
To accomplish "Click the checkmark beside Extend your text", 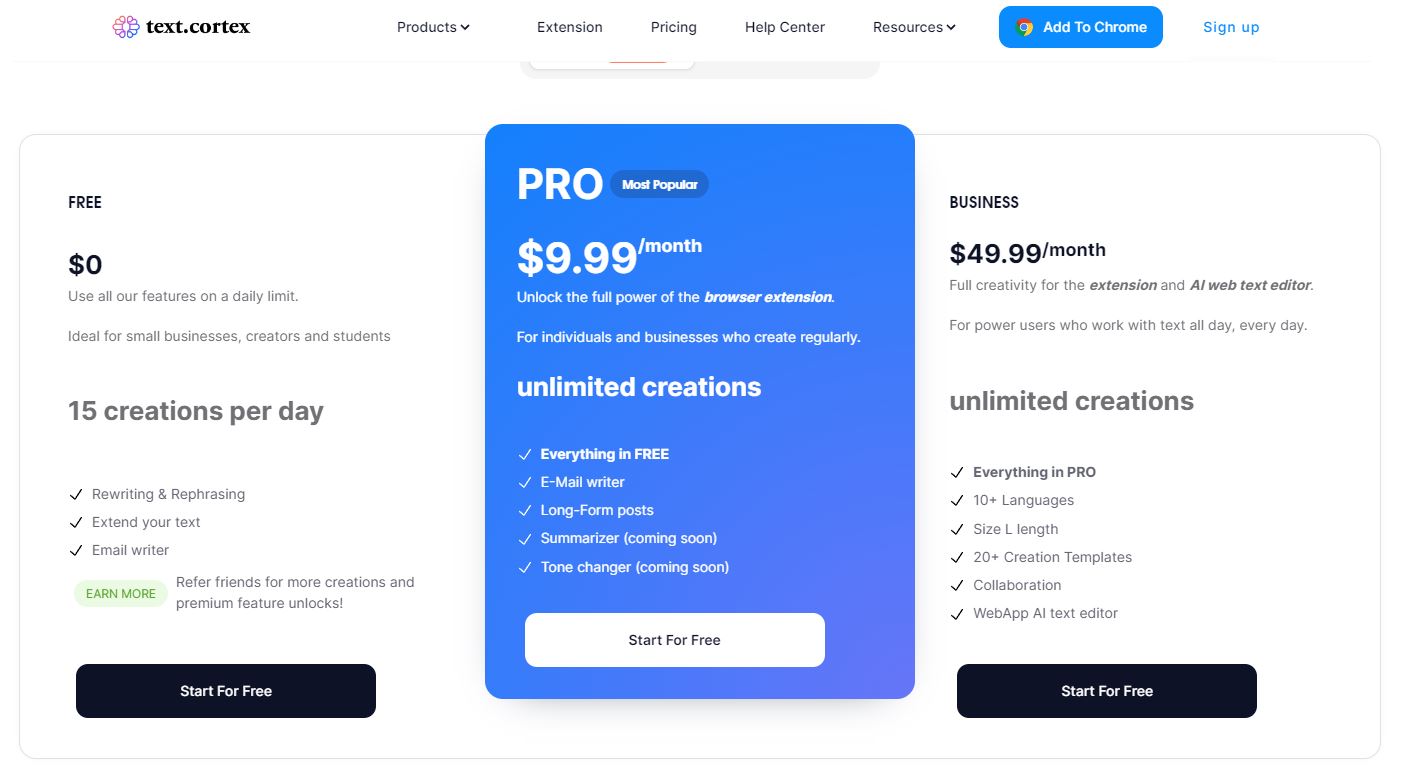I will coord(77,522).
